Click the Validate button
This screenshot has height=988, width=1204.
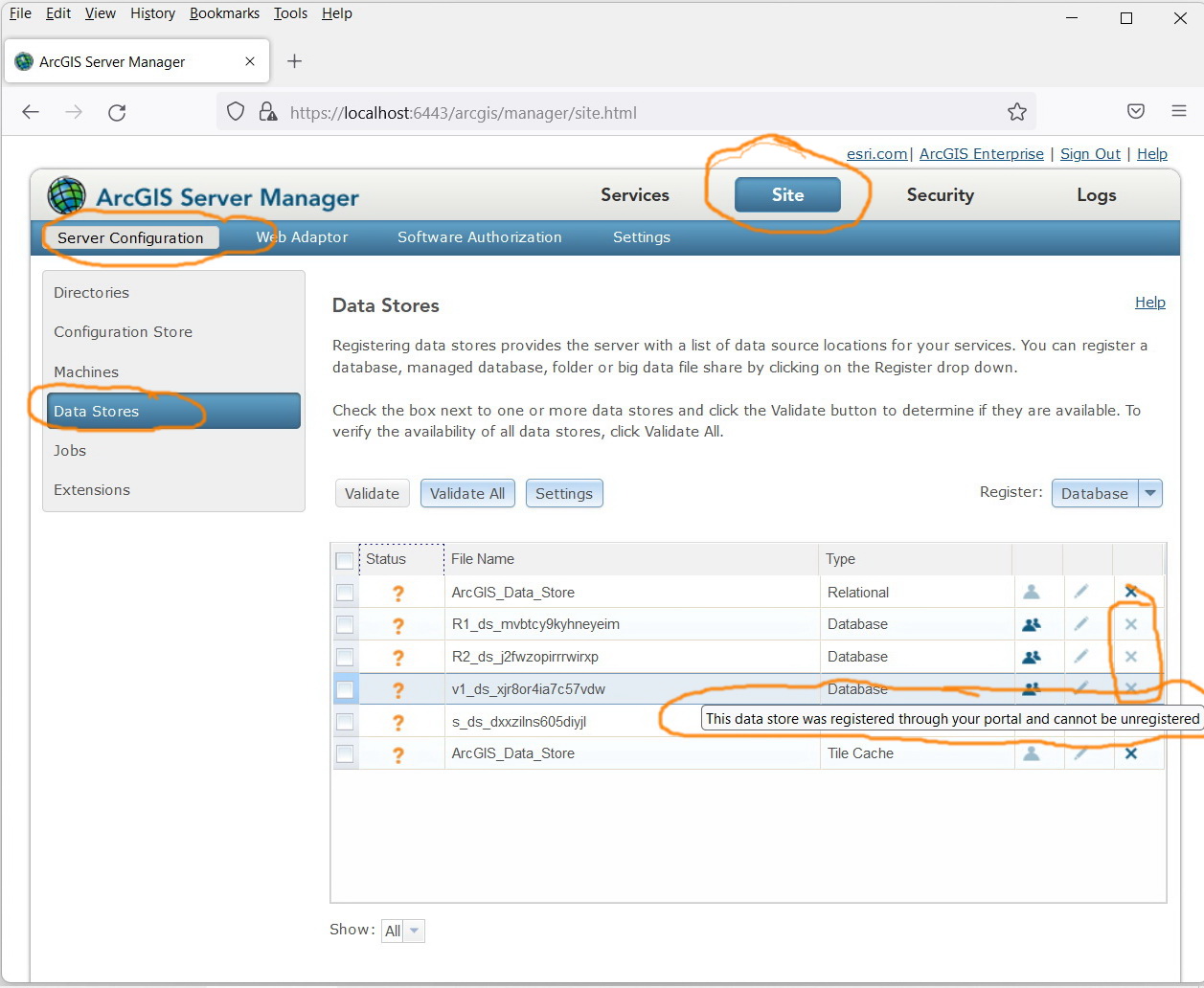(372, 493)
